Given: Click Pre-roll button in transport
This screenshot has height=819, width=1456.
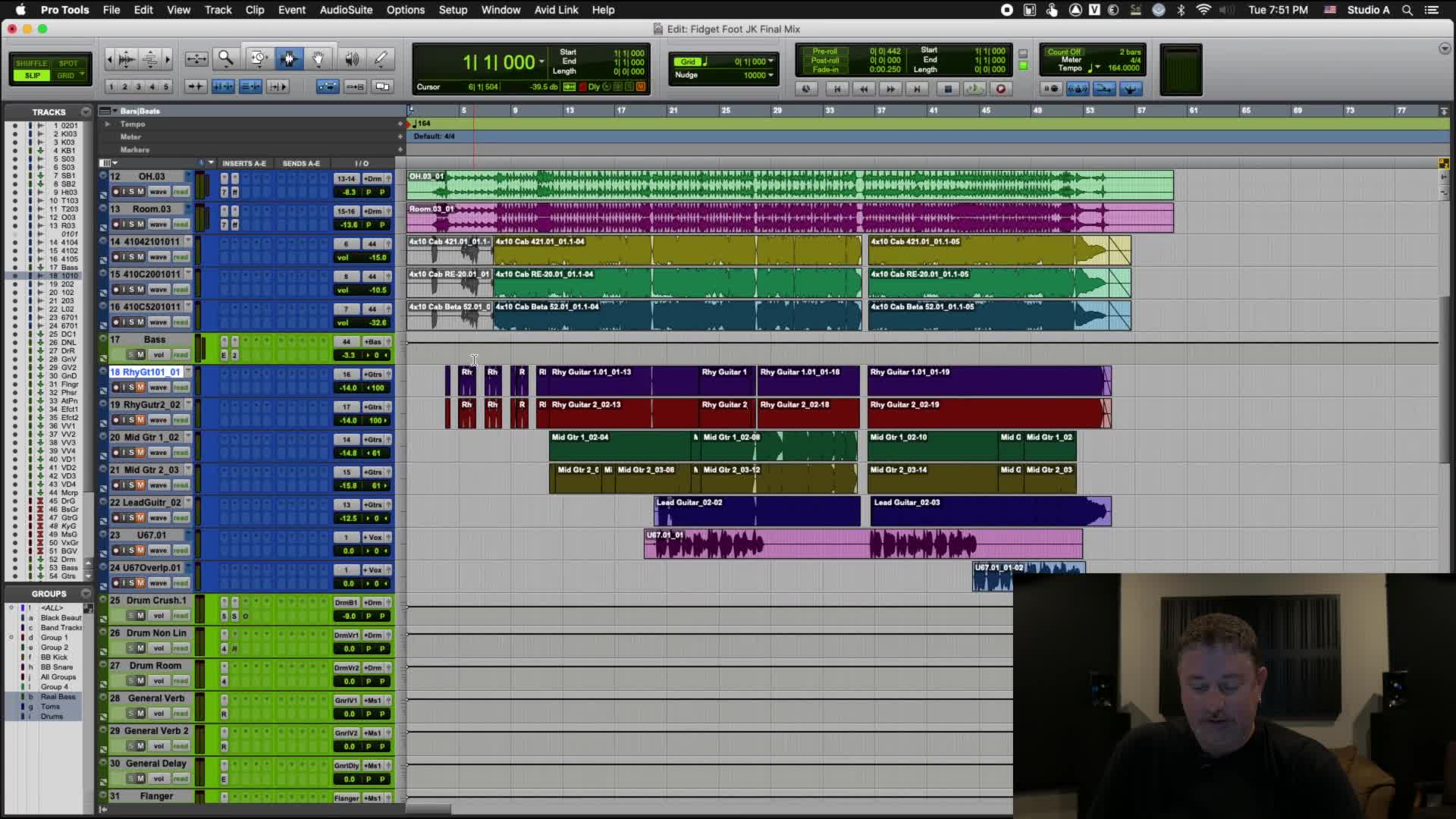Looking at the screenshot, I should pyautogui.click(x=824, y=52).
